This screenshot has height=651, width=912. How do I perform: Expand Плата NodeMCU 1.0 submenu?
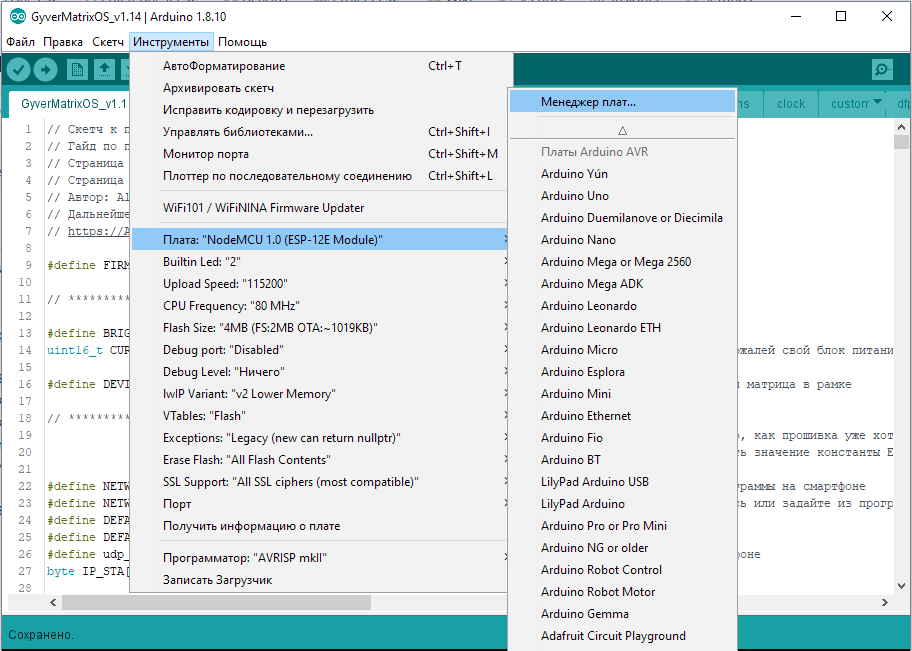320,240
